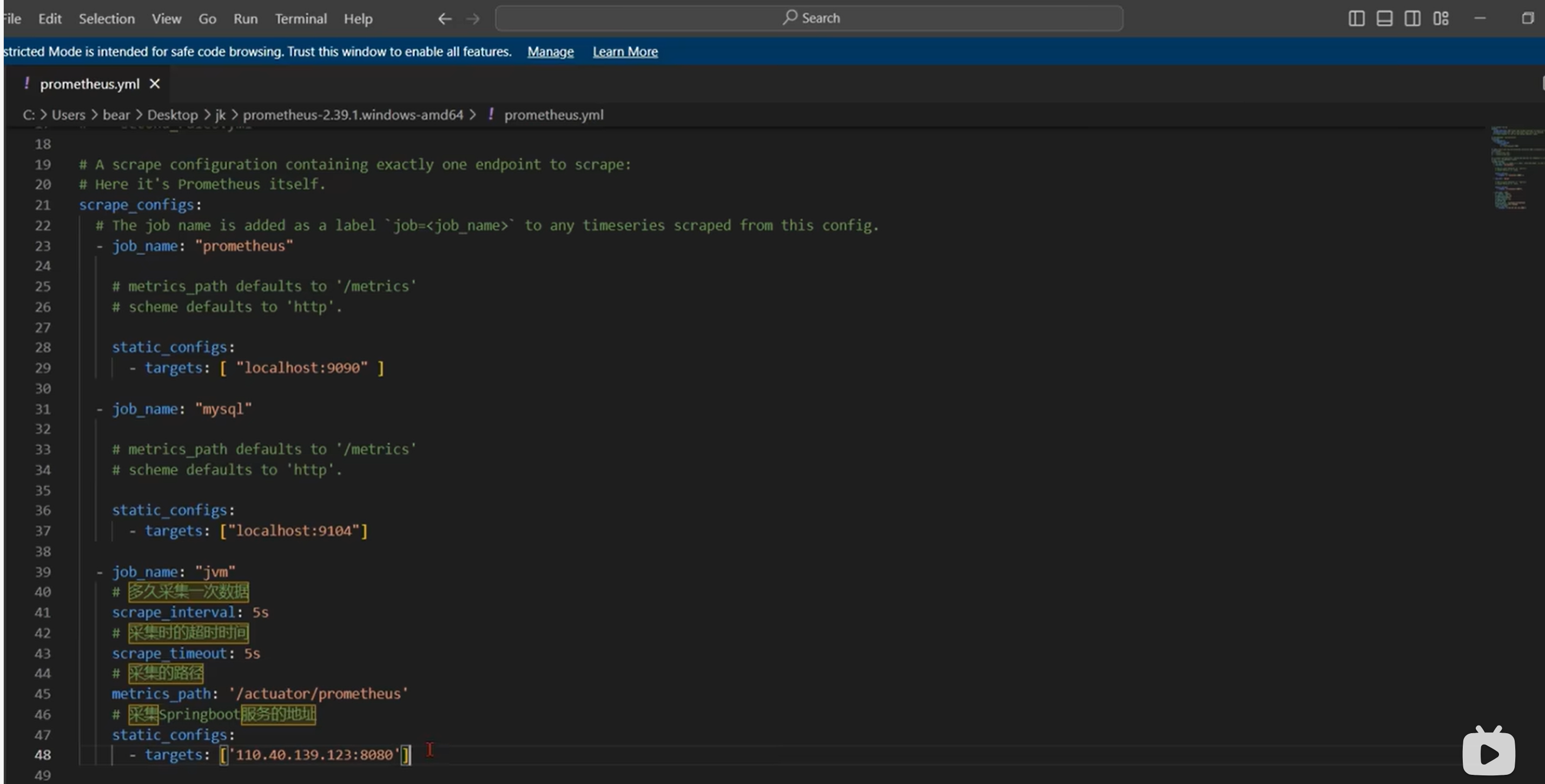
Task: Select the prometheus.yml editor tab
Action: (89, 84)
